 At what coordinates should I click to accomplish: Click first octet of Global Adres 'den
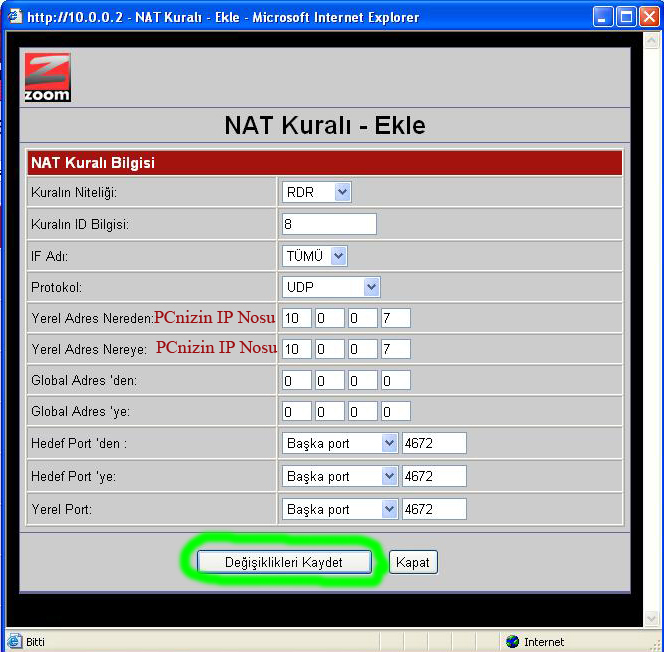pyautogui.click(x=296, y=381)
